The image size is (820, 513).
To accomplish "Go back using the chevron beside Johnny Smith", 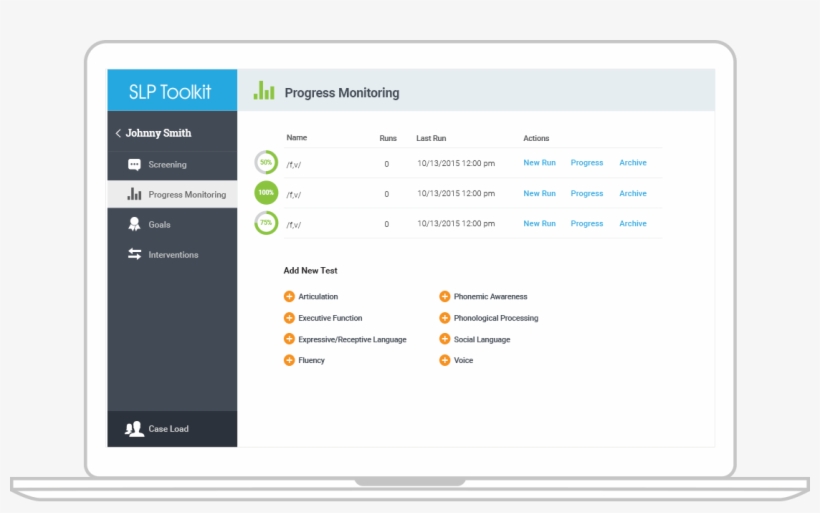I will 118,133.
